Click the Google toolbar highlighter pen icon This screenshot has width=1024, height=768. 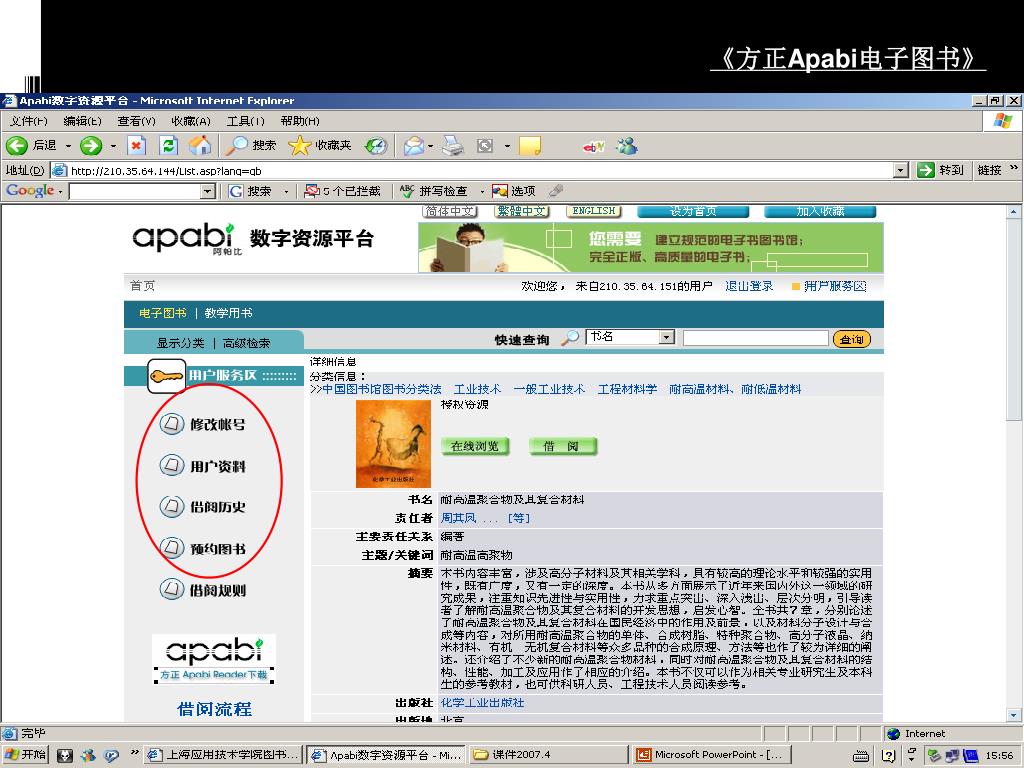click(x=555, y=191)
